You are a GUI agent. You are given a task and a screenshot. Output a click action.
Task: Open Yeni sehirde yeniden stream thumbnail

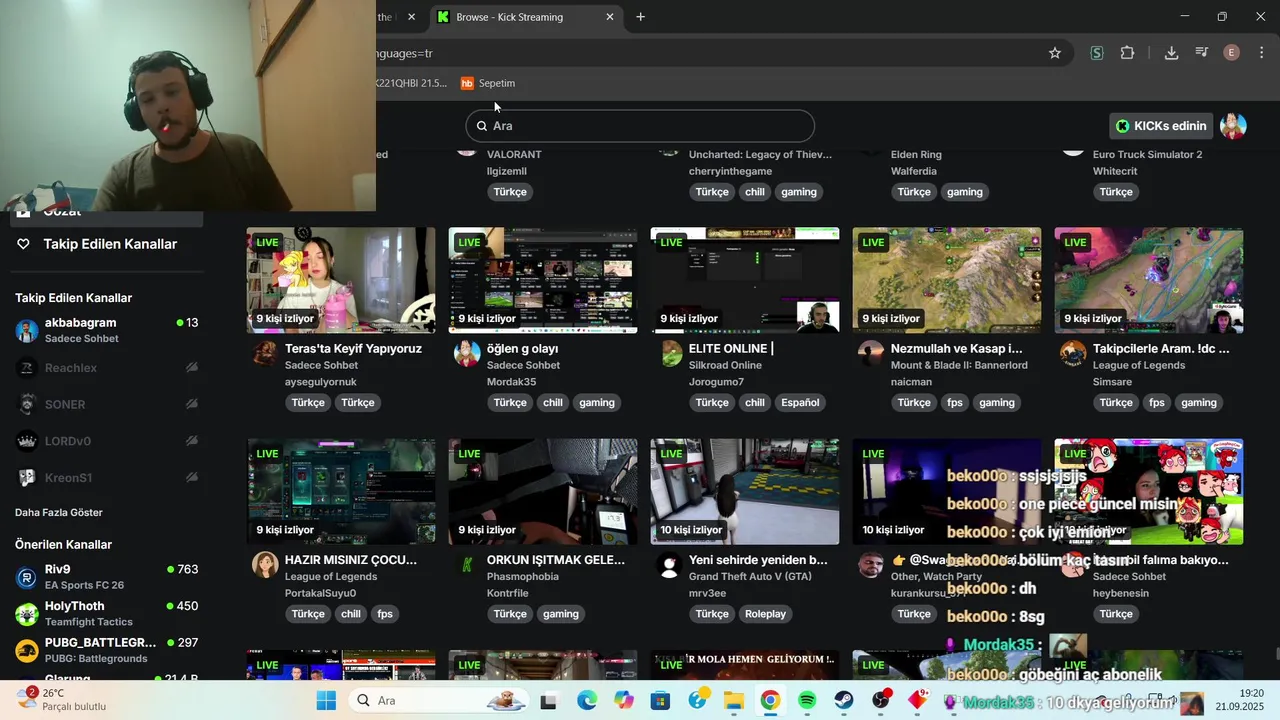point(745,491)
